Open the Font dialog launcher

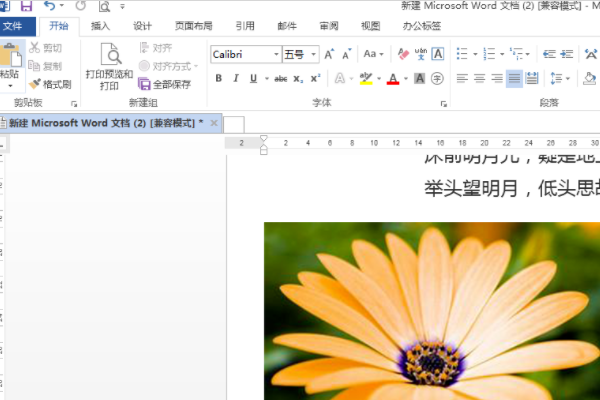(443, 104)
